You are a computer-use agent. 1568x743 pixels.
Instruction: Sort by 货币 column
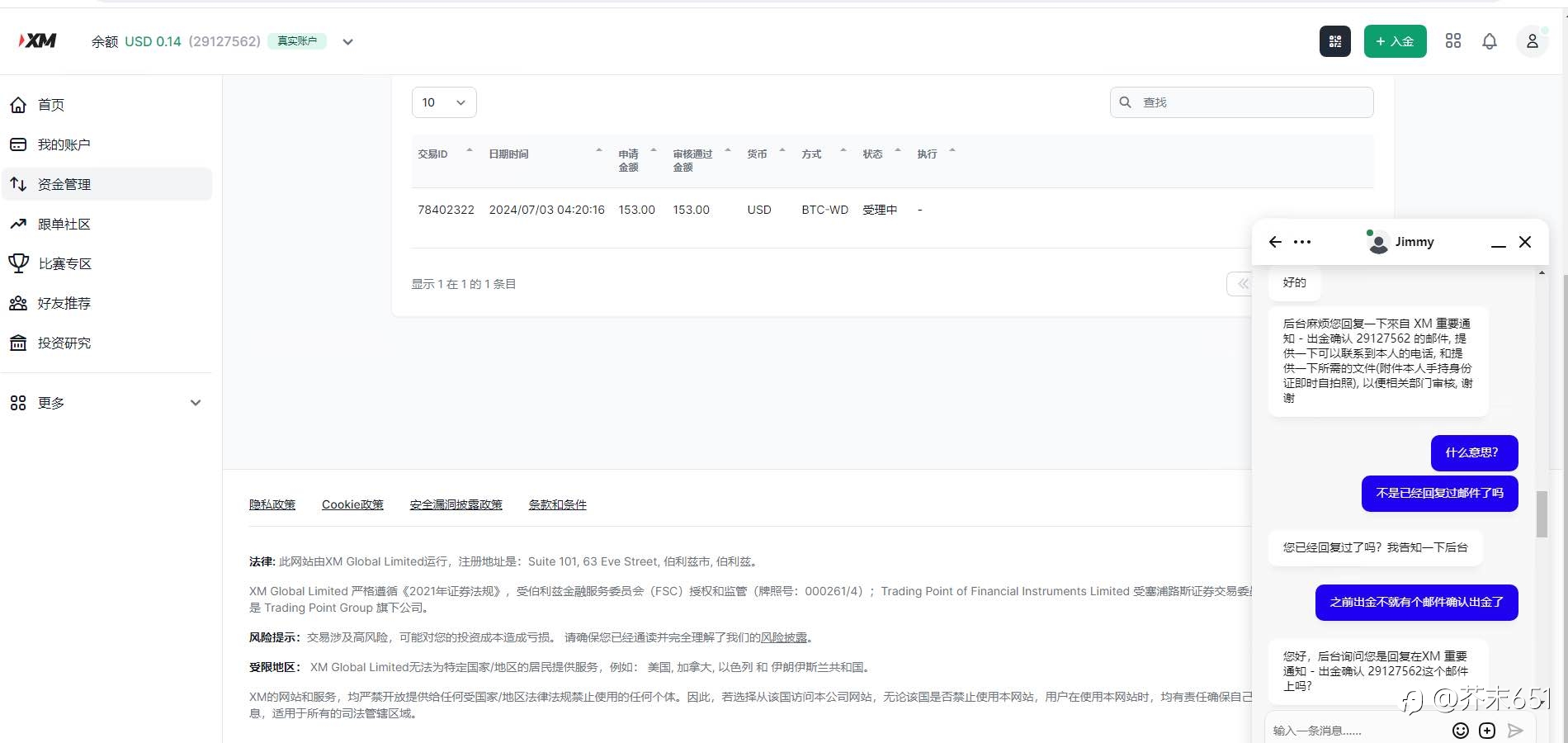[765, 154]
